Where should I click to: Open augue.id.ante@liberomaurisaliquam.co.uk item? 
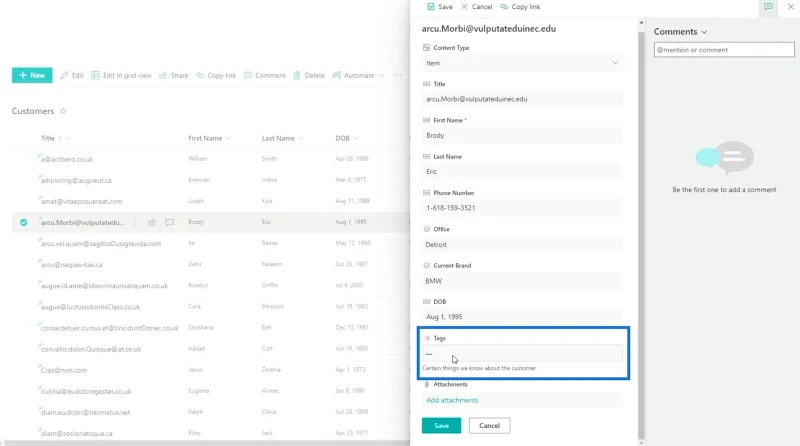pyautogui.click(x=104, y=286)
